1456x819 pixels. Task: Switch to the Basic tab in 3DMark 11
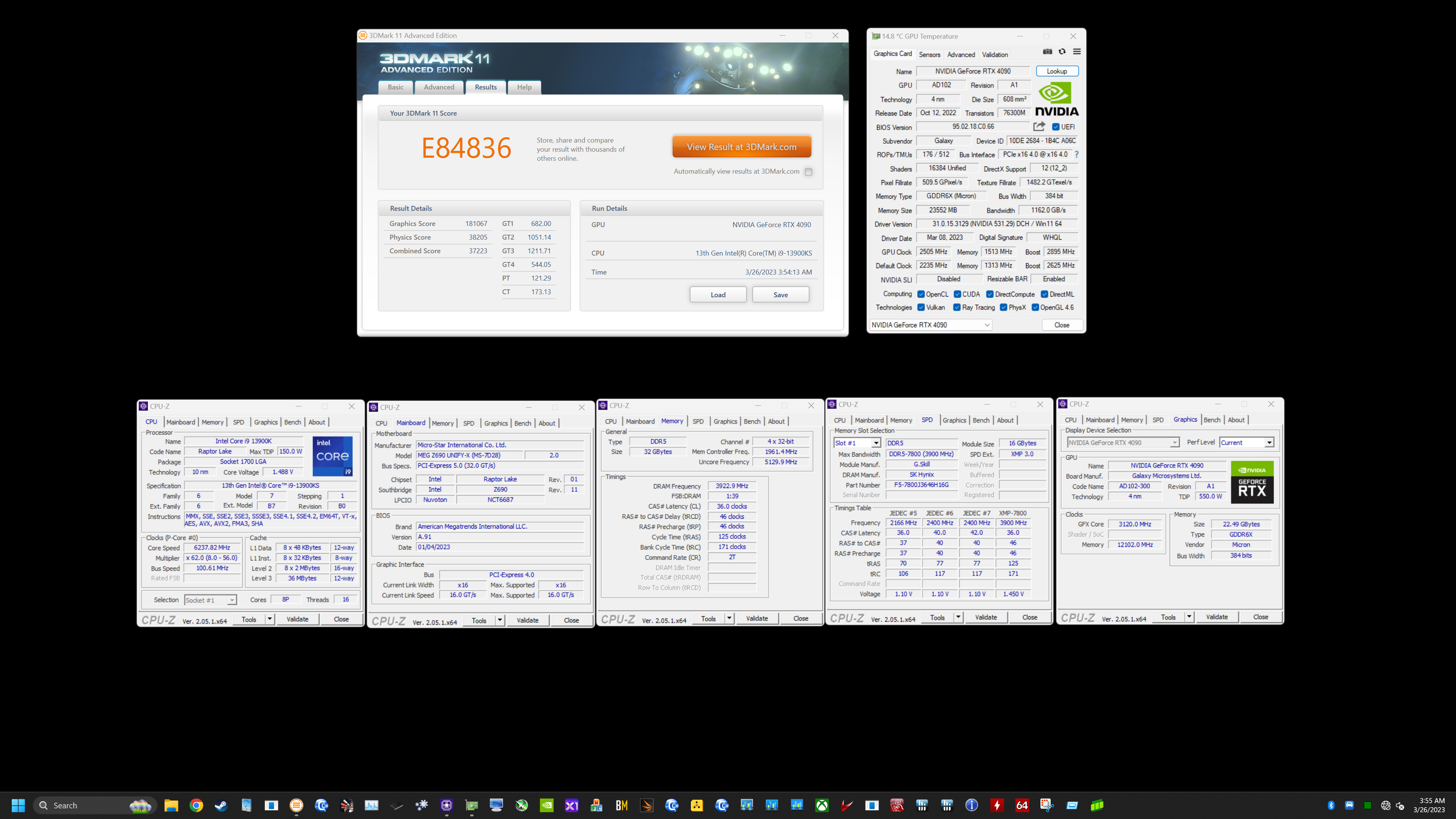(395, 87)
